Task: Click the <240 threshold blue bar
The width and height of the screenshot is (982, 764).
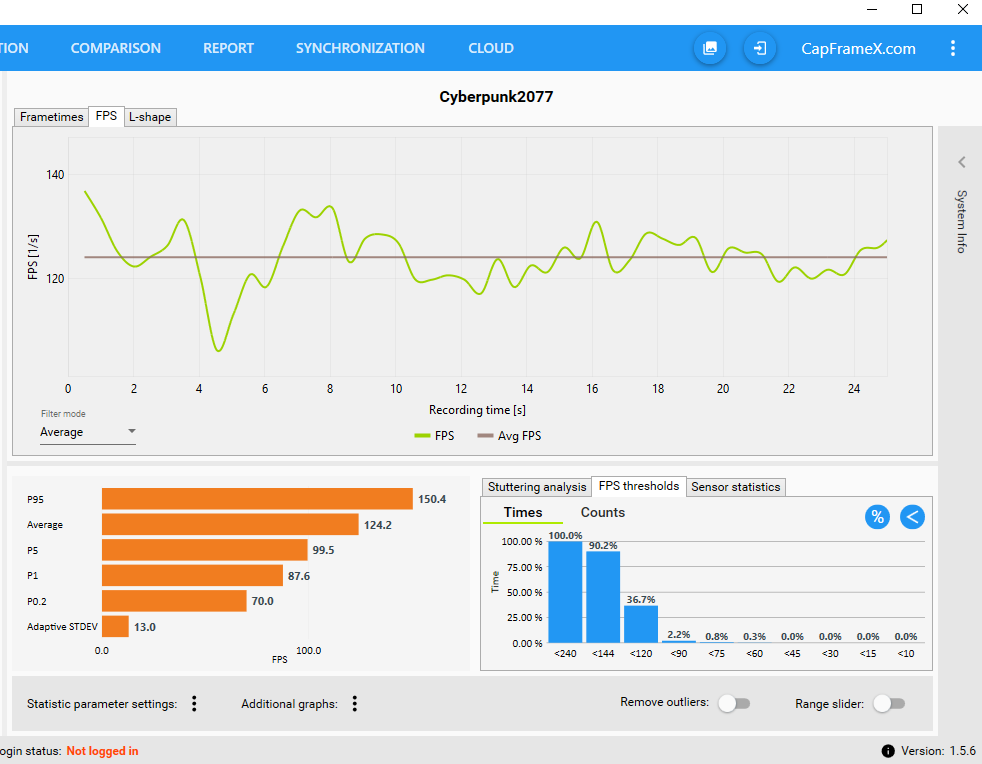Action: pyautogui.click(x=565, y=592)
